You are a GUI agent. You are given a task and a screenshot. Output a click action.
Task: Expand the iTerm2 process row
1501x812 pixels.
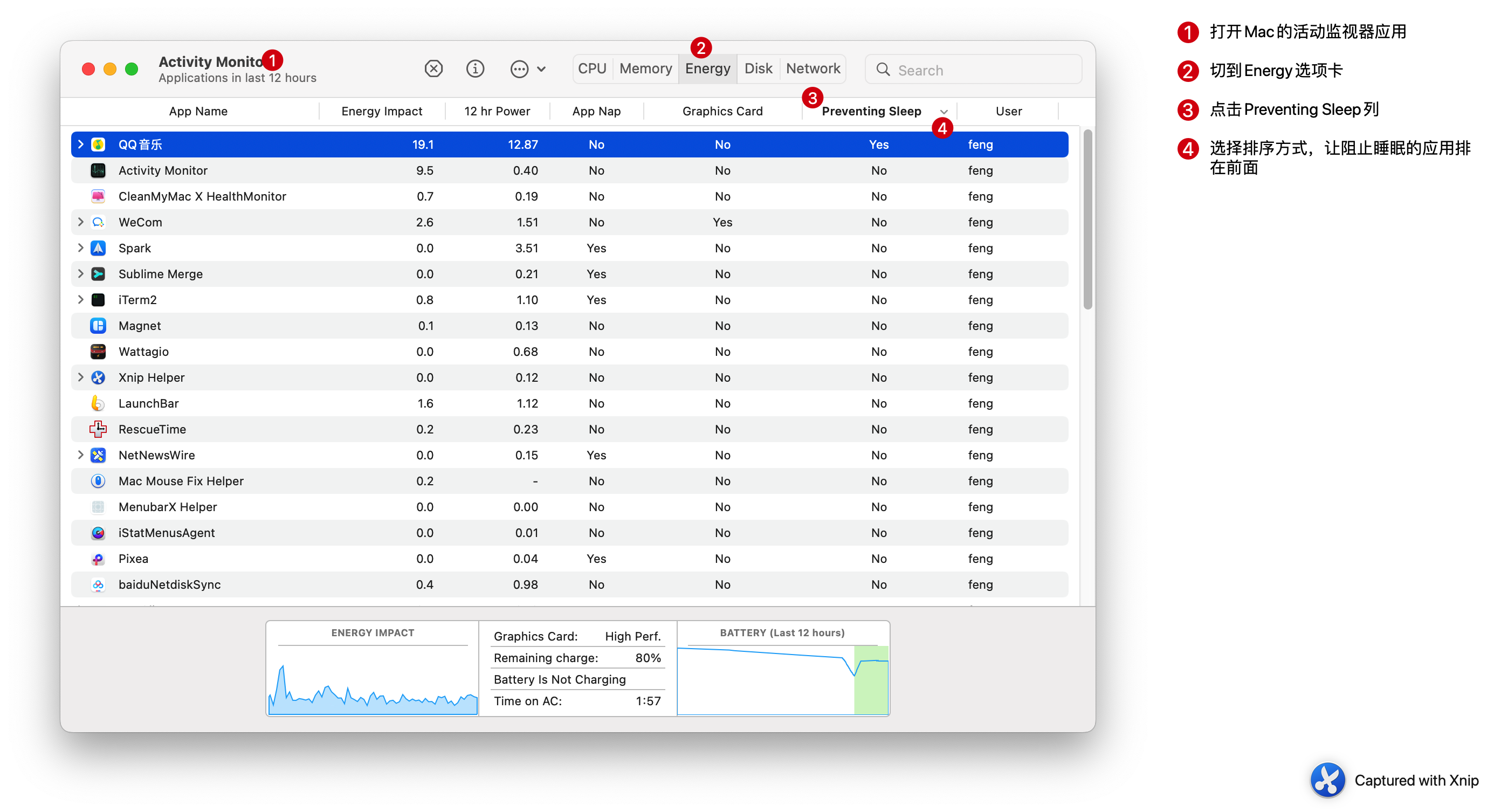tap(80, 300)
